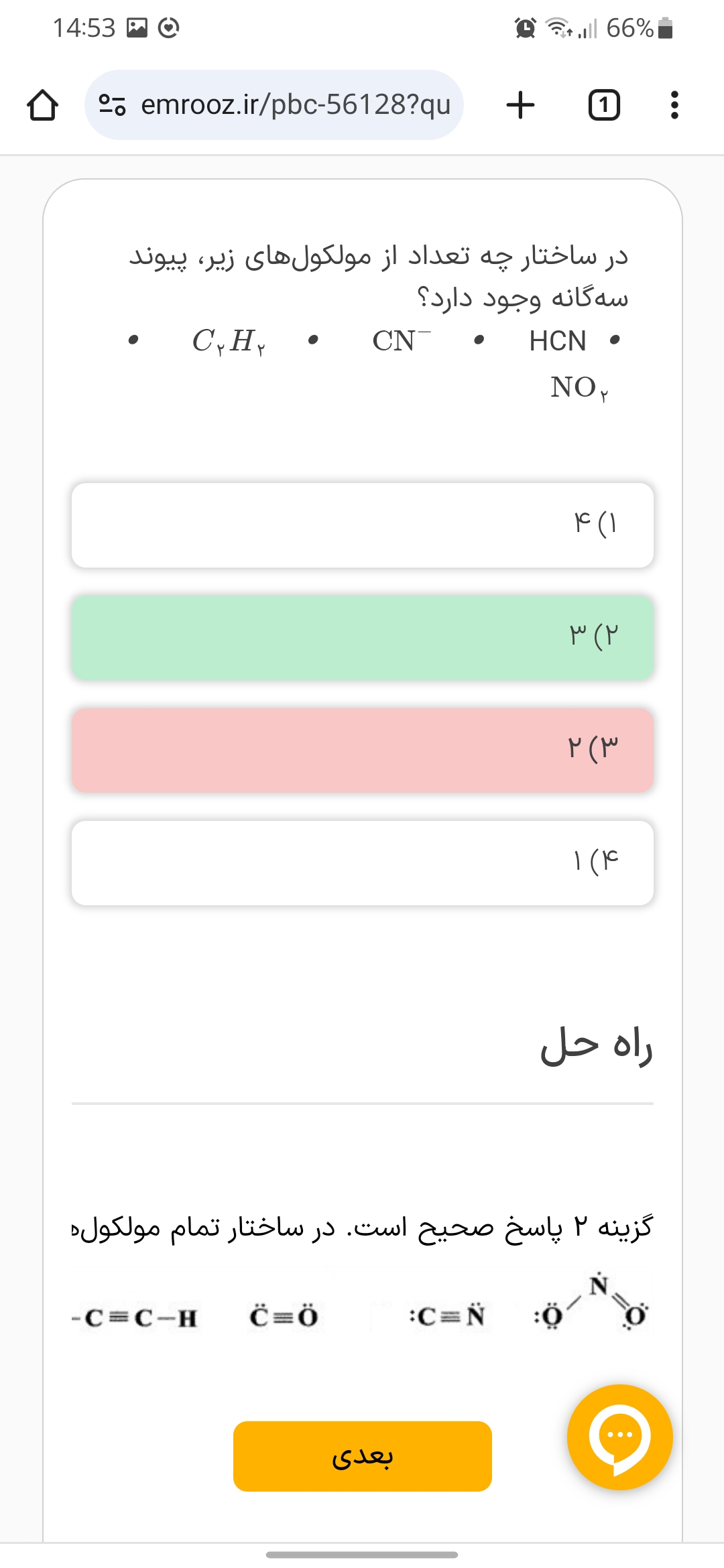Tap the راه حل solution heading
This screenshot has width=724, height=1568.
tap(596, 1046)
